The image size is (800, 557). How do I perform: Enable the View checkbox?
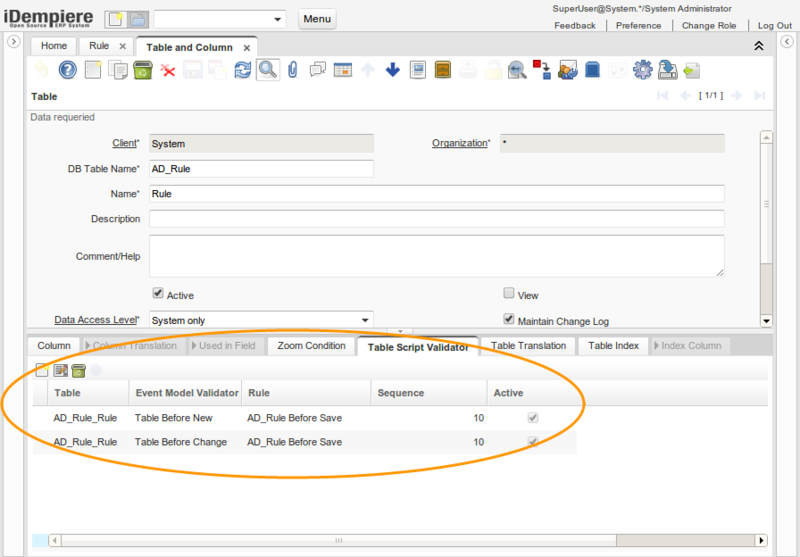[x=509, y=294]
